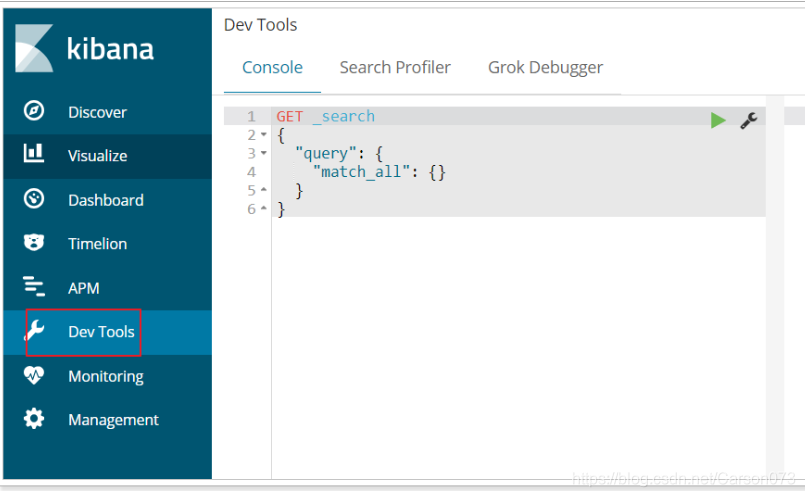This screenshot has height=497, width=805.
Task: Click the Discover compass icon
Action: pos(34,111)
